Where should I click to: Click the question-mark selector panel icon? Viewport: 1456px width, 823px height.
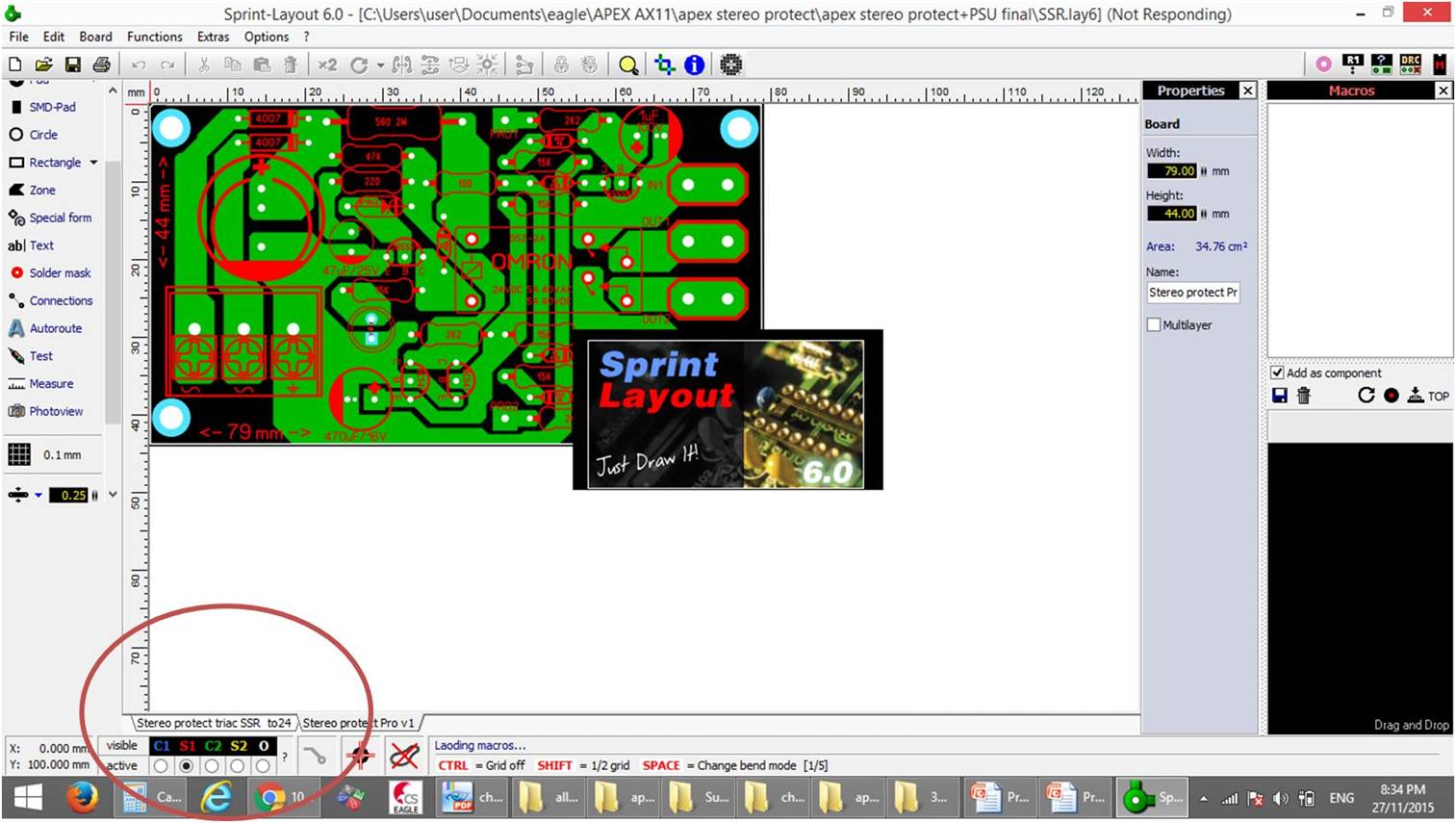(1382, 64)
